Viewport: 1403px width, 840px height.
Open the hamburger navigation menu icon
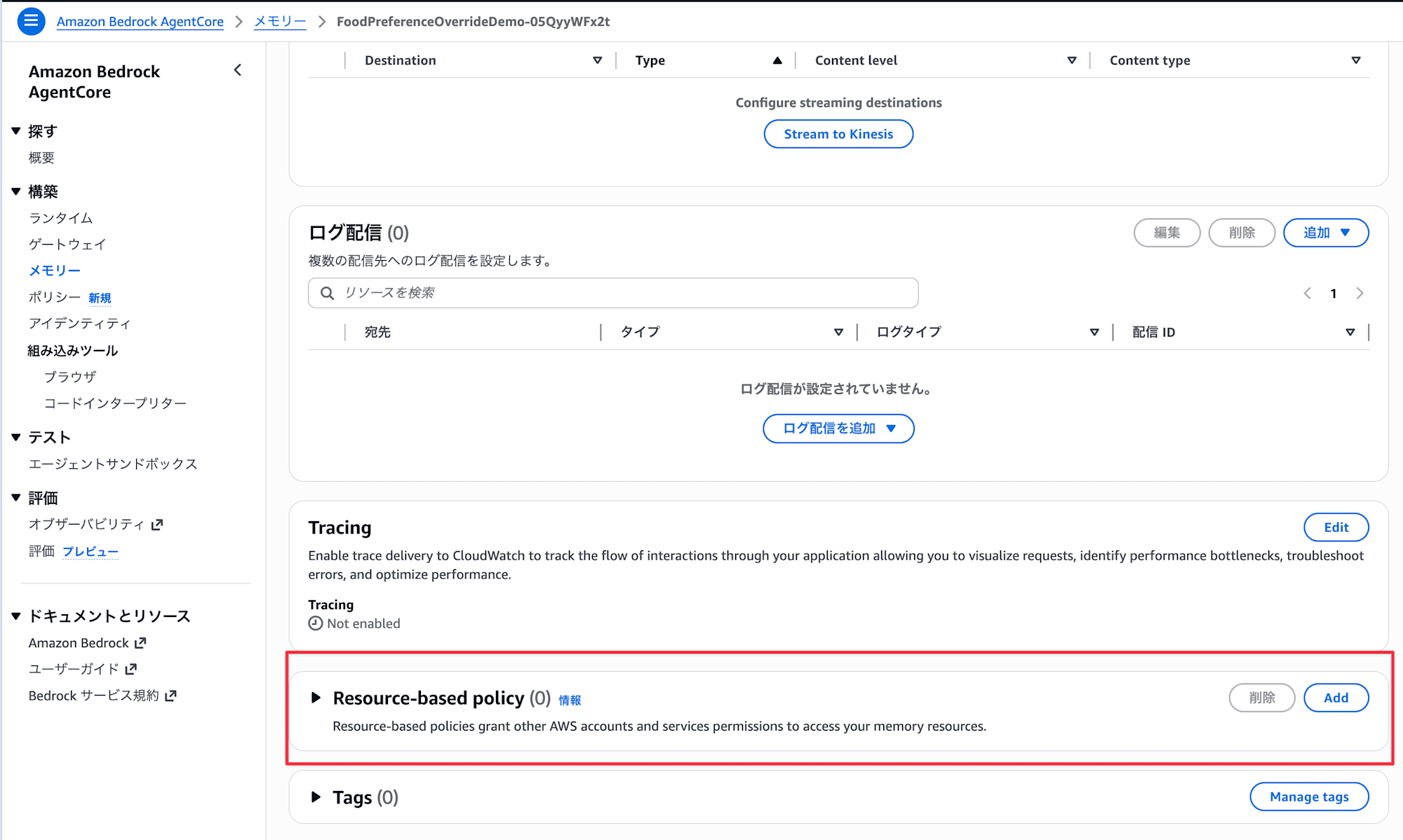[x=31, y=21]
